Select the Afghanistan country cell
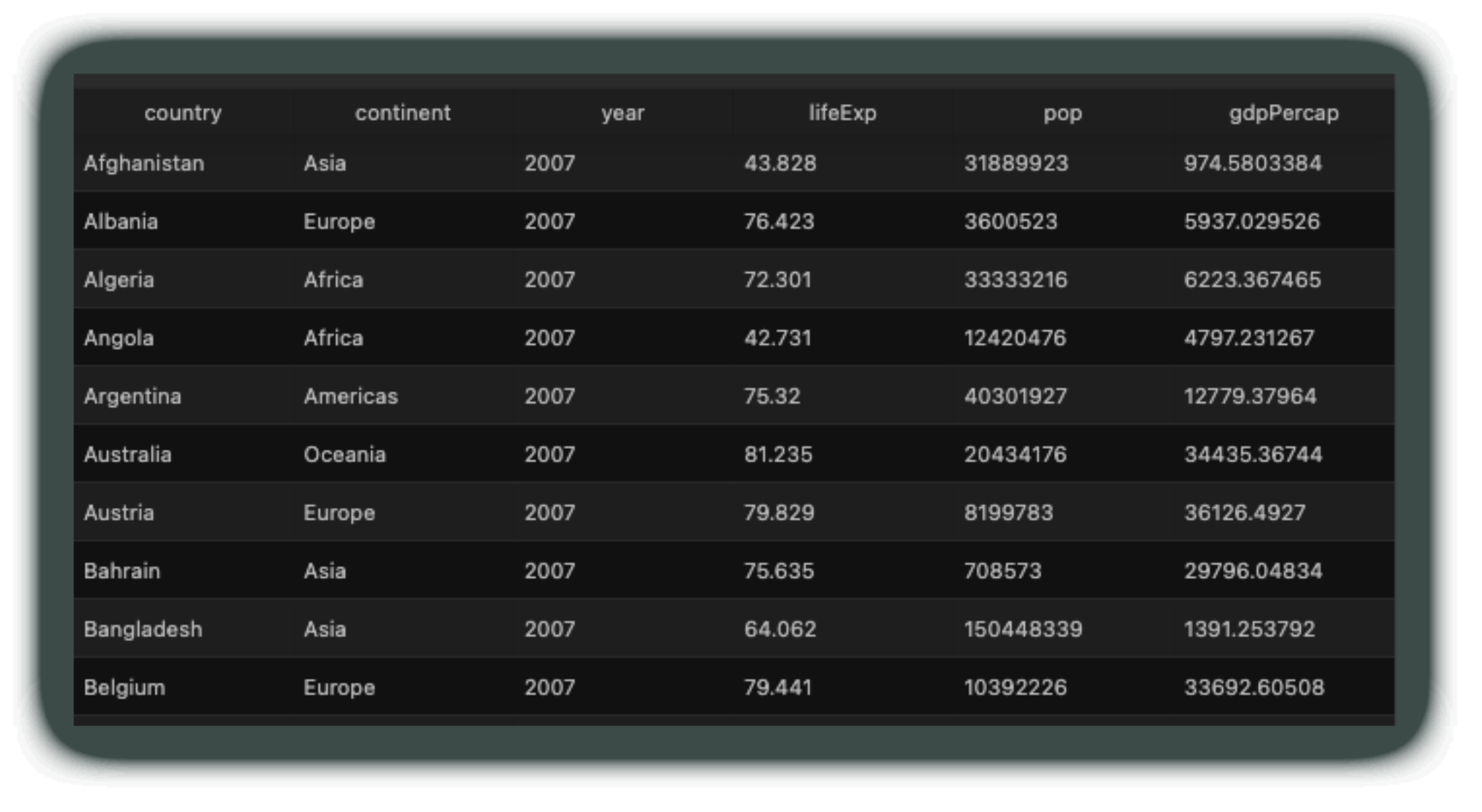The width and height of the screenshot is (1482, 812). point(144,163)
